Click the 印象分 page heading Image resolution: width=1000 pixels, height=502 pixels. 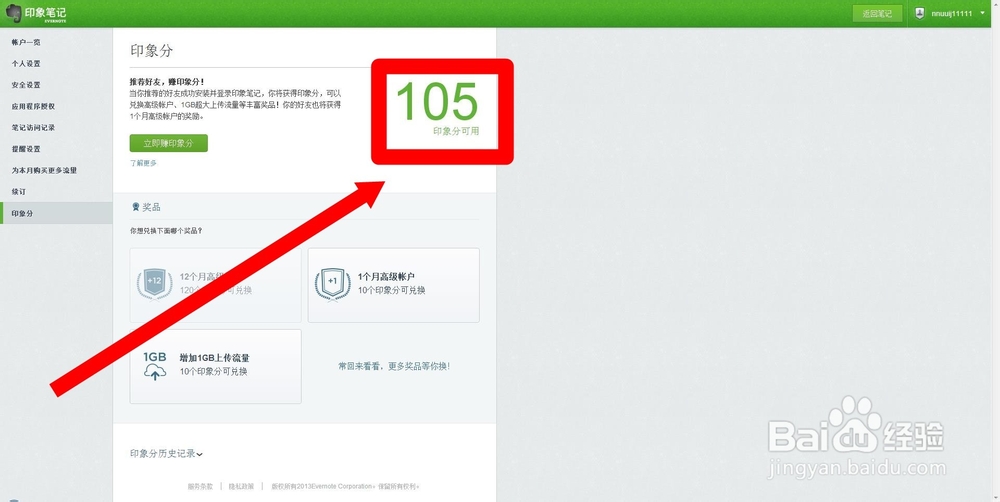151,50
